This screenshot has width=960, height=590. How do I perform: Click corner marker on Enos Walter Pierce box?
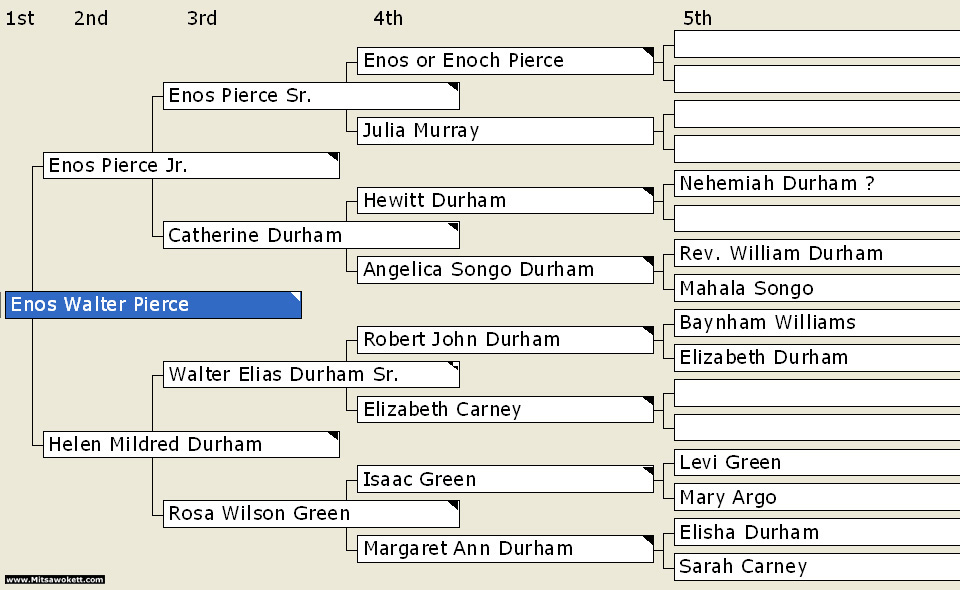(297, 296)
